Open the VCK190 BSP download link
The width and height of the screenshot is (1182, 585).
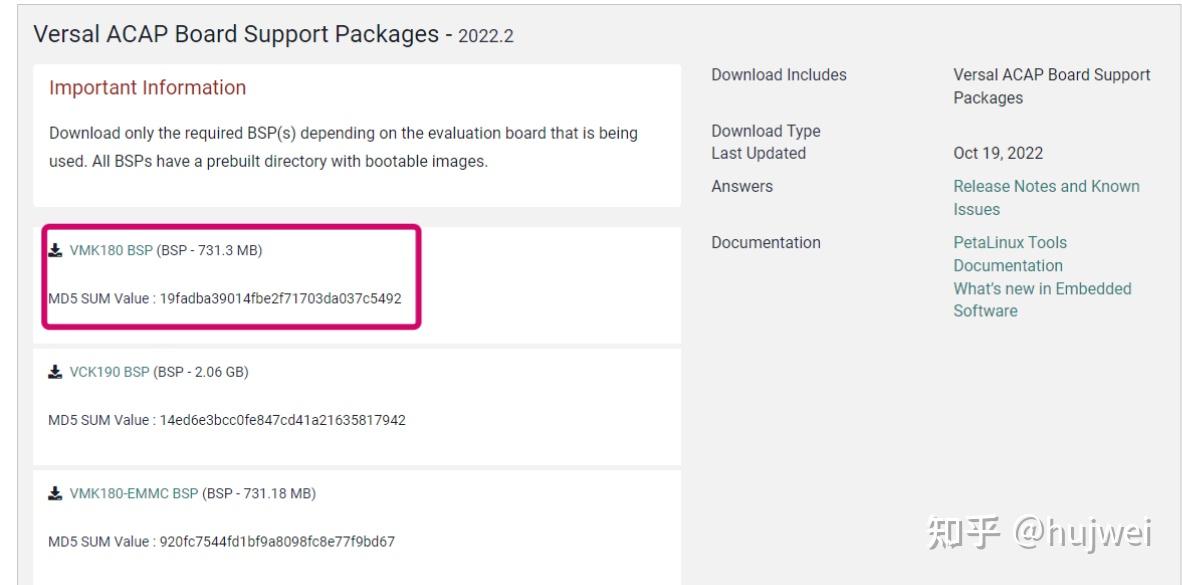[109, 372]
